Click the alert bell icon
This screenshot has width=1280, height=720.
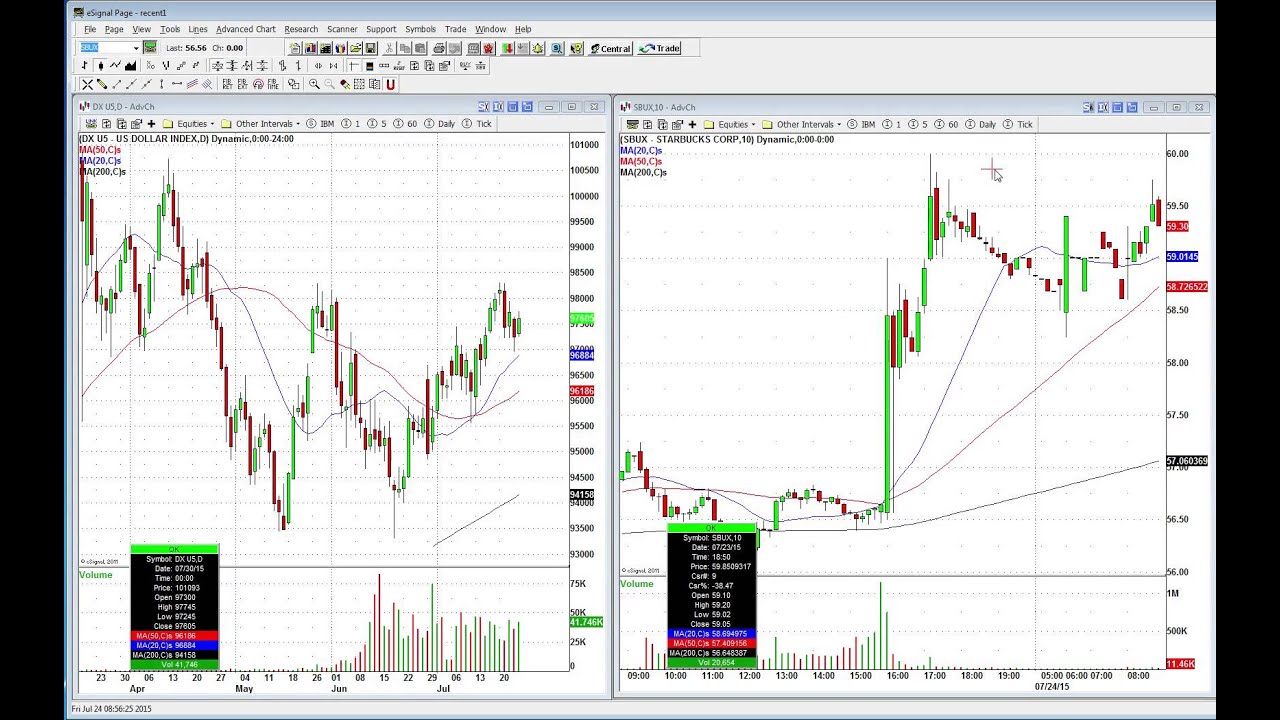coord(538,48)
